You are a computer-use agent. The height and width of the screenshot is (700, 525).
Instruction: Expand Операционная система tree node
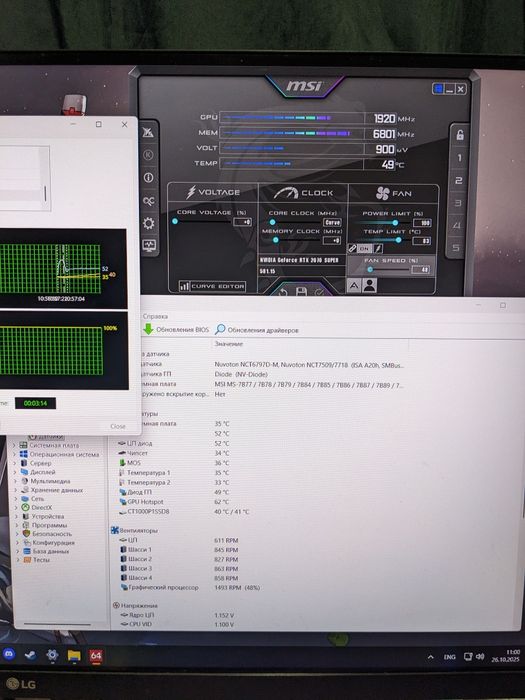pyautogui.click(x=15, y=454)
